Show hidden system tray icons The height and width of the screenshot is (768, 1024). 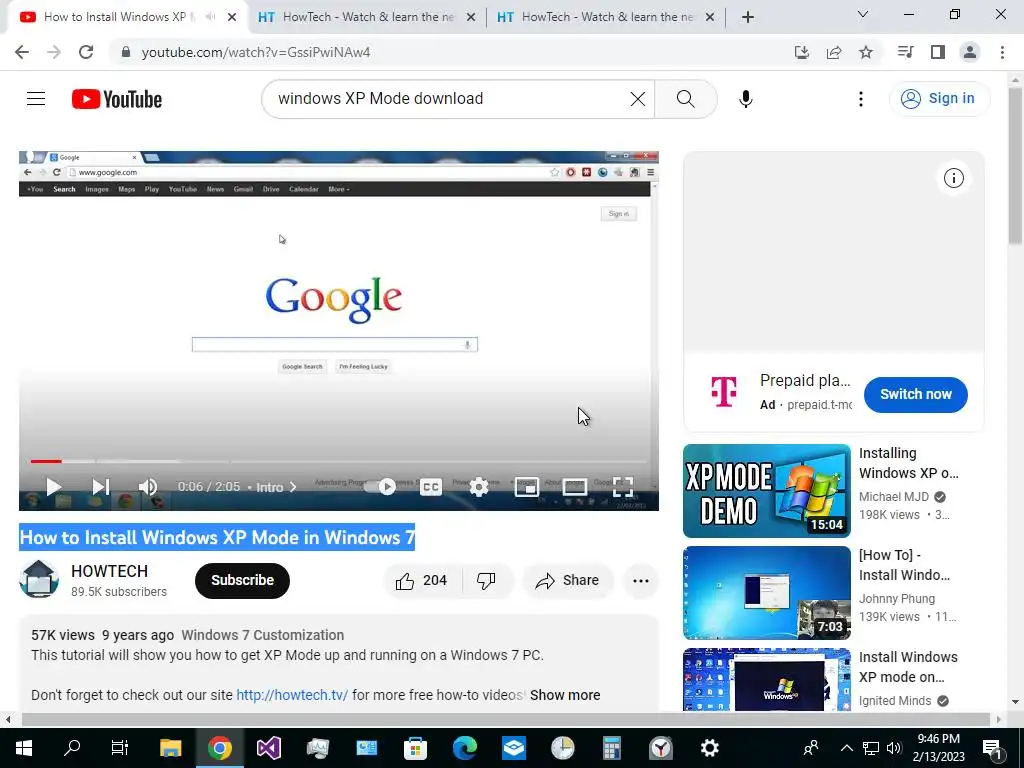[846, 748]
